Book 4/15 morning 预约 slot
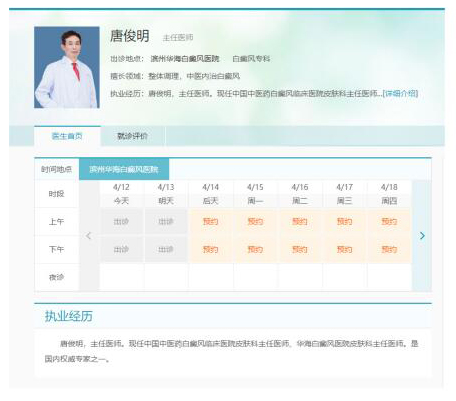 click(255, 222)
